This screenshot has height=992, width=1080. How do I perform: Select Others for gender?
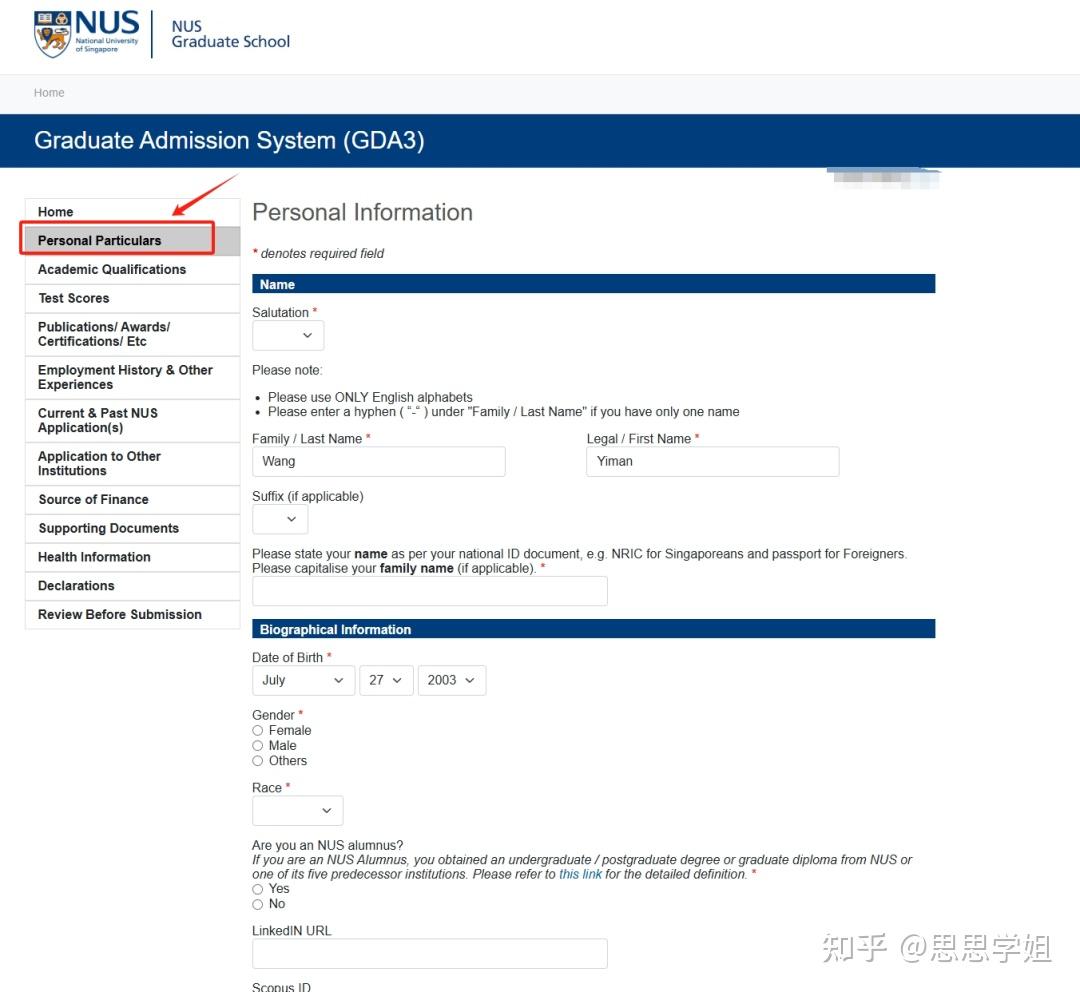(258, 760)
